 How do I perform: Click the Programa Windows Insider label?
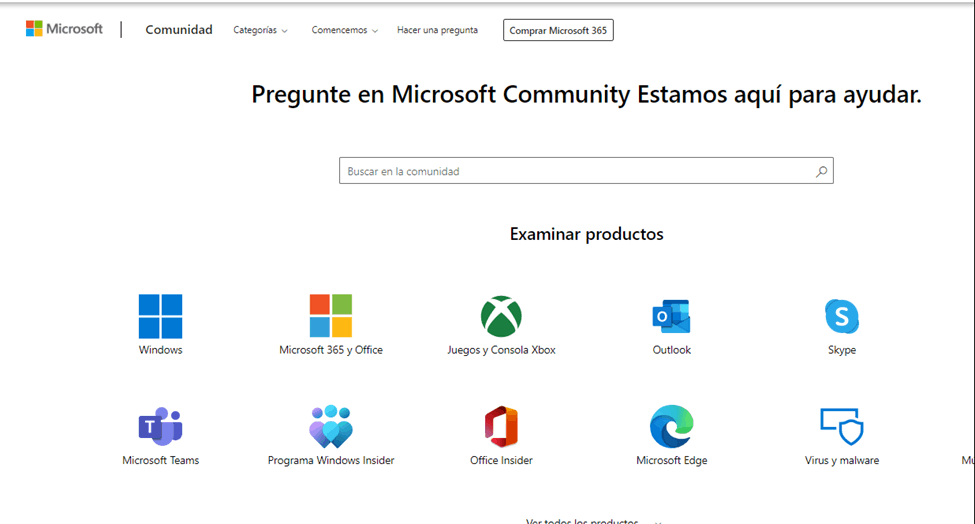[331, 461]
